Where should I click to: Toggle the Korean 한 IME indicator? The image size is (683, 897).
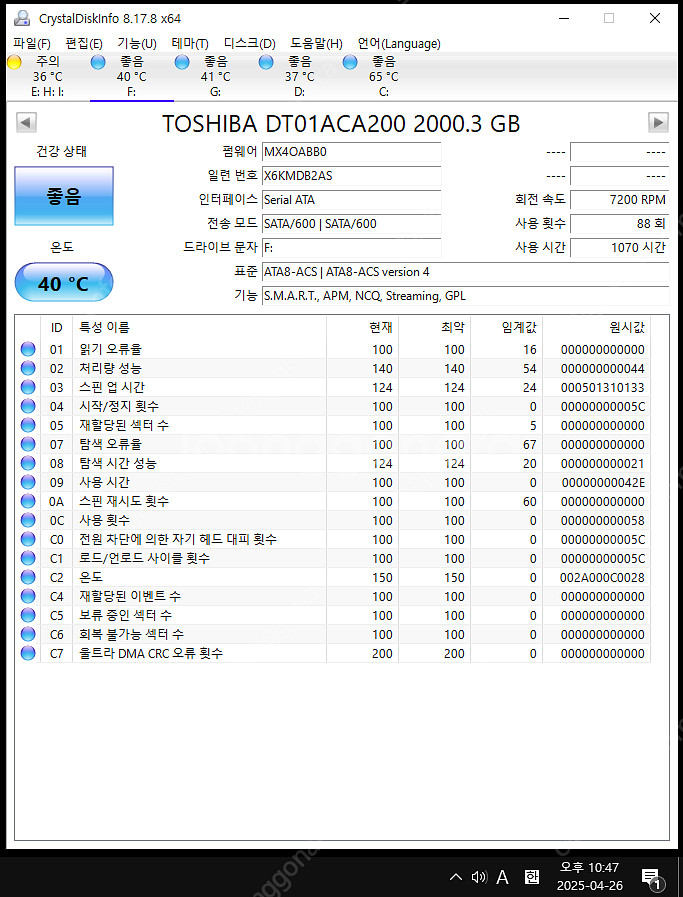[531, 876]
